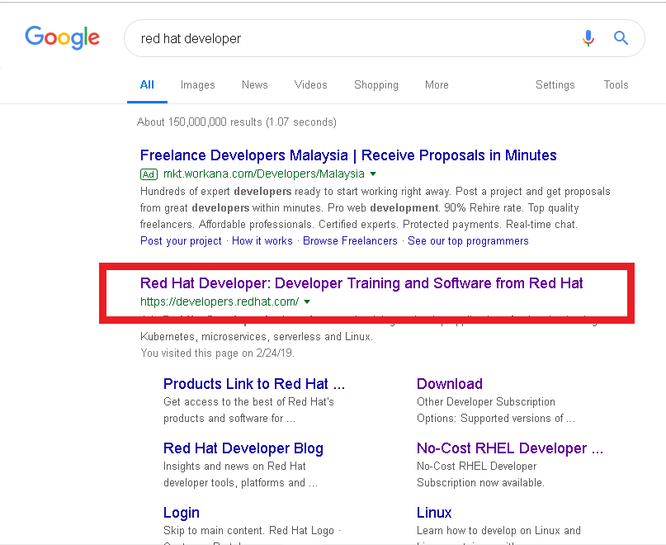Open 'Products Link to Red Hat ...' sitelink
The height and width of the screenshot is (545, 666).
click(x=254, y=384)
